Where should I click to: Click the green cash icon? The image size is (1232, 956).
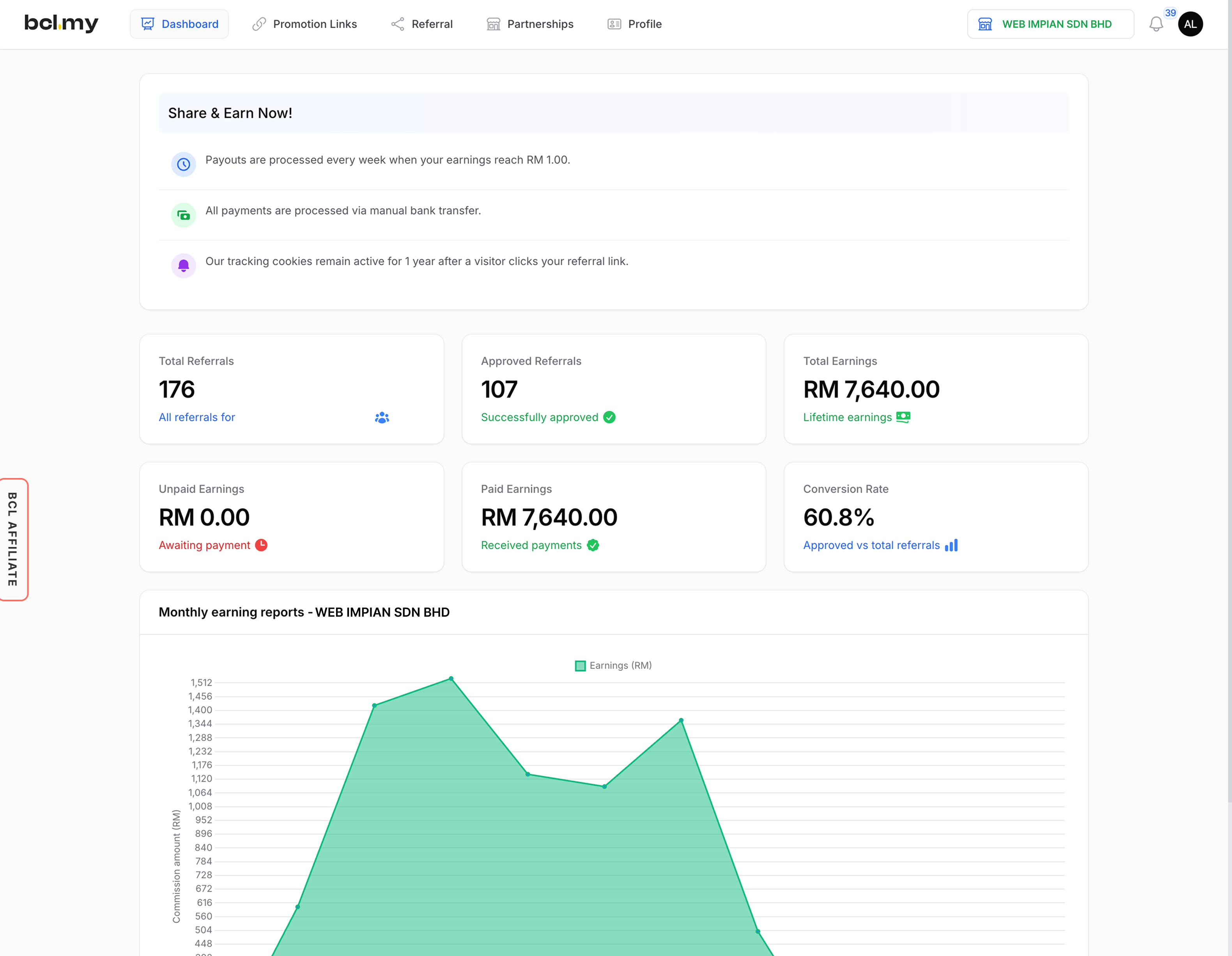(903, 417)
